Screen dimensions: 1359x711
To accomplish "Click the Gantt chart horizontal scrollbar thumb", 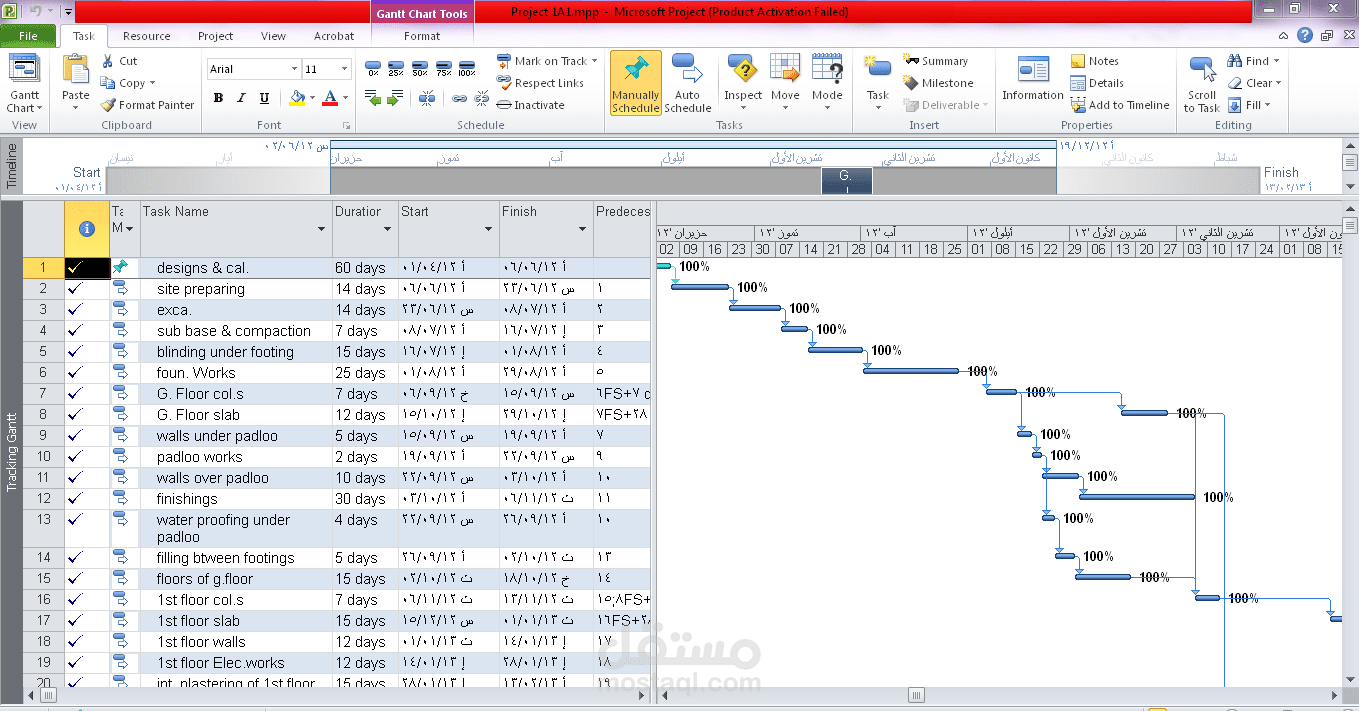I will click(x=915, y=695).
